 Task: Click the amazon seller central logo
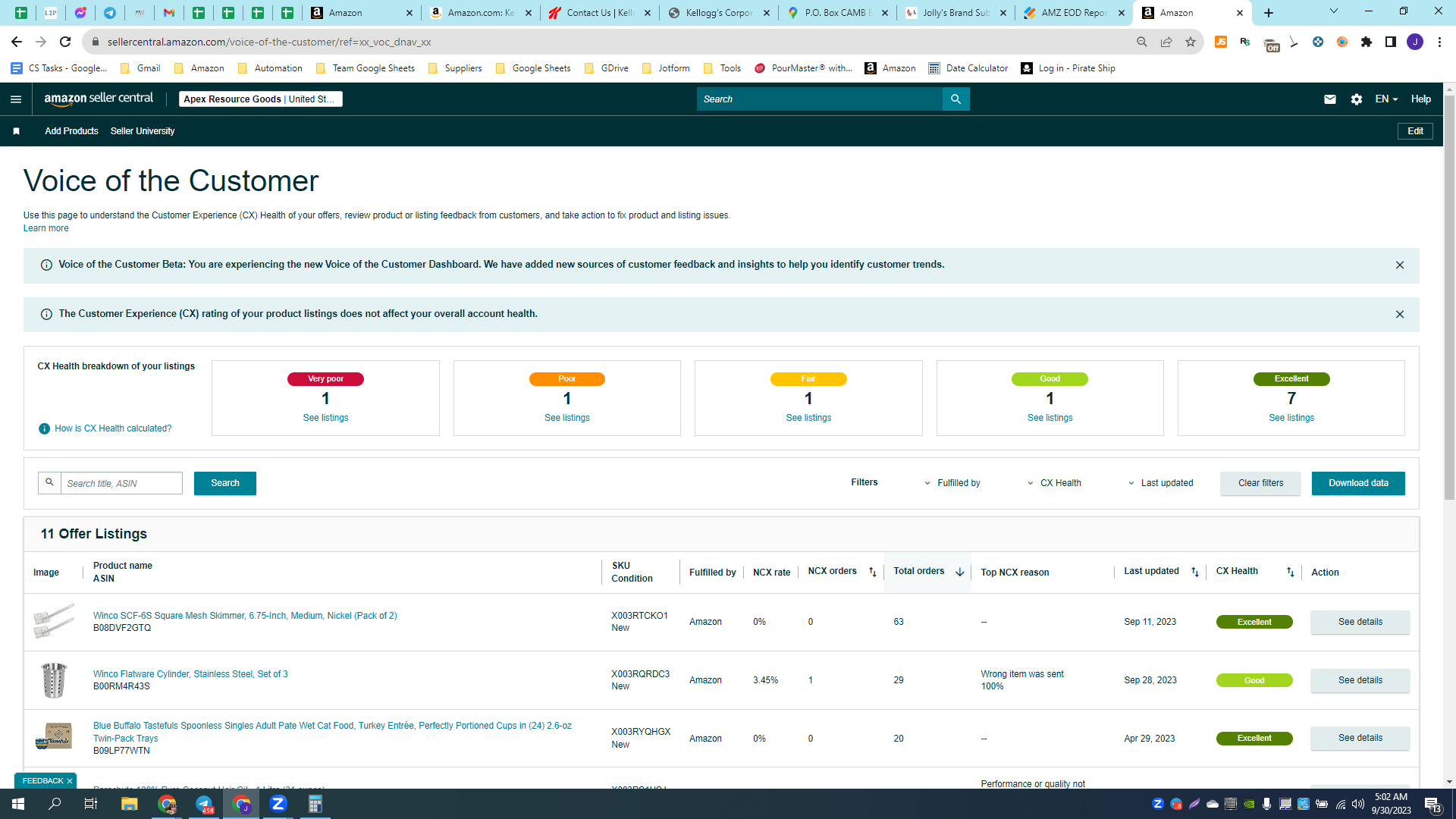point(99,99)
